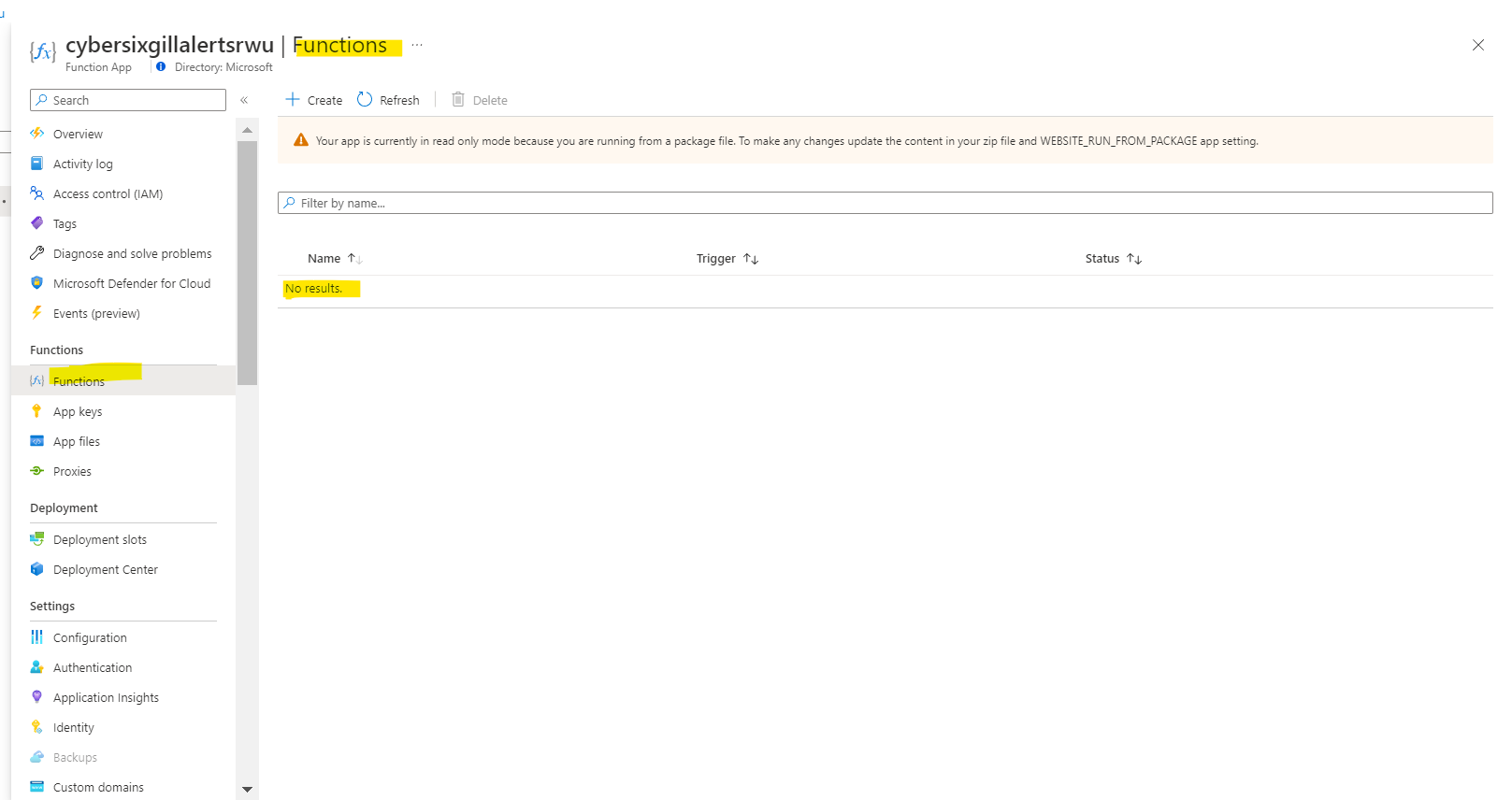Click the Delete button
The image size is (1512, 800).
point(480,100)
